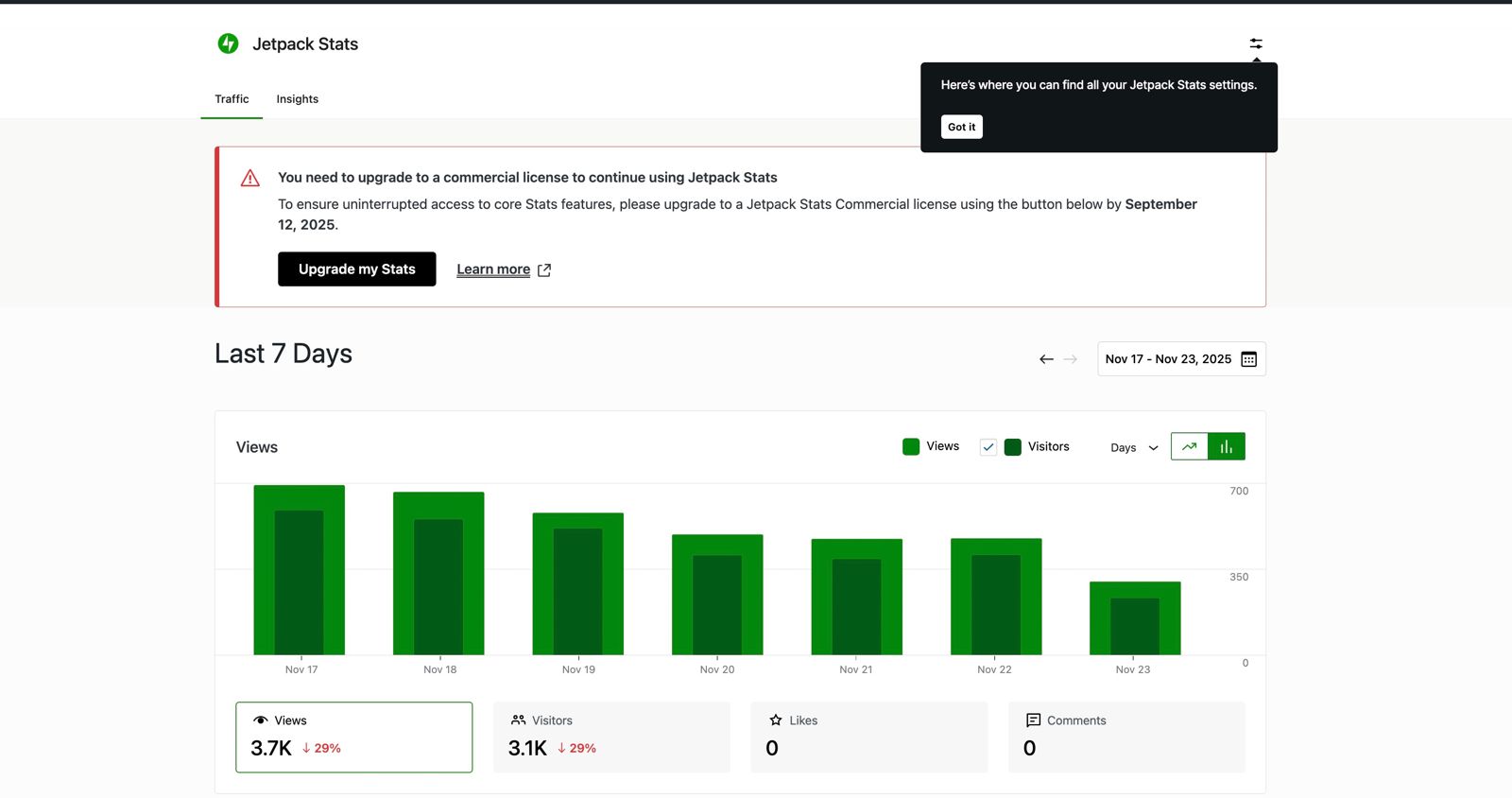
Task: Toggle the Visitors checkbox in chart legend
Action: pos(988,447)
